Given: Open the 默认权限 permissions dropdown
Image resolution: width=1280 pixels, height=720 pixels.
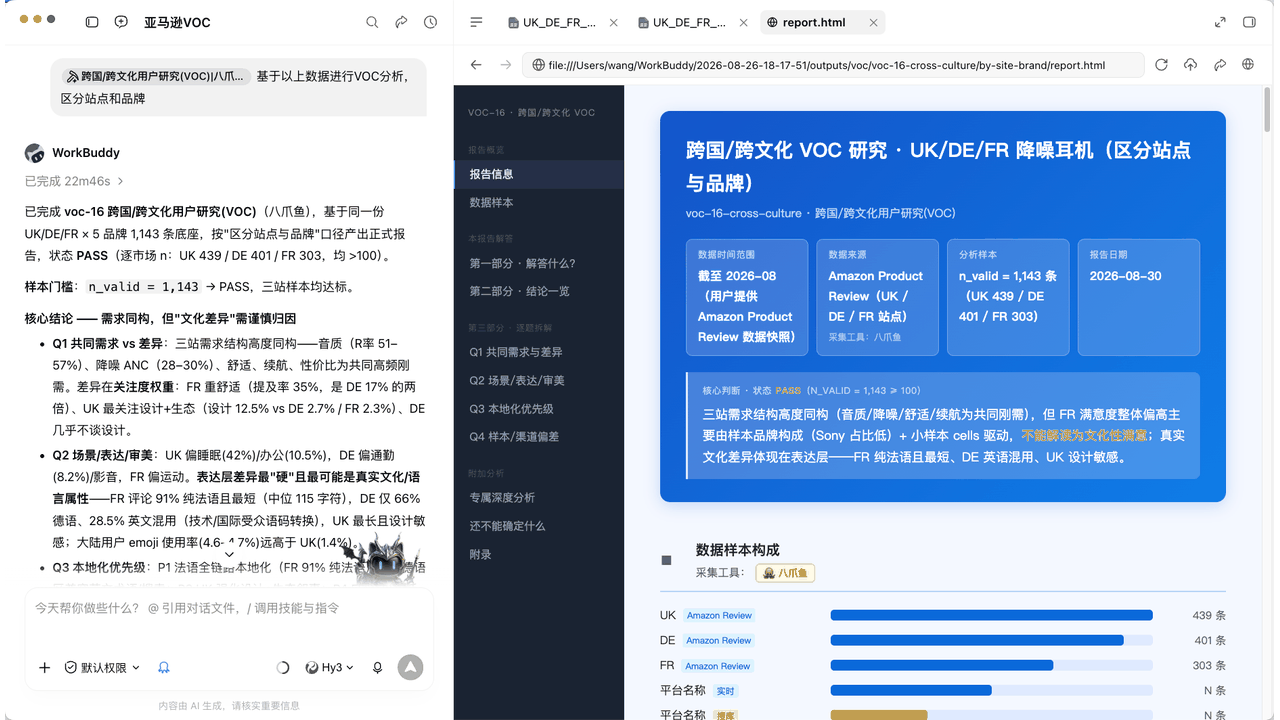Looking at the screenshot, I should pyautogui.click(x=102, y=668).
